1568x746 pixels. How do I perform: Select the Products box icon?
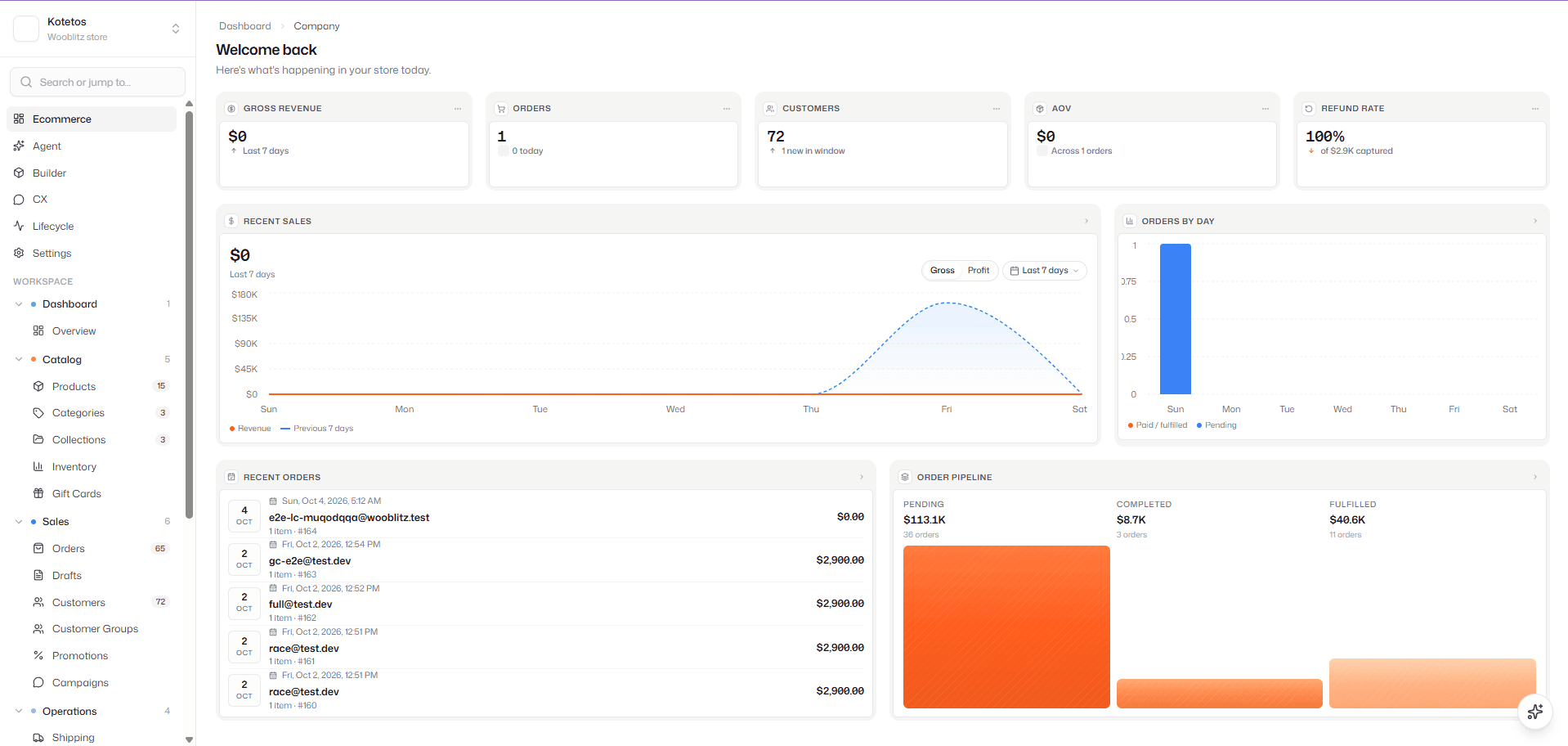[x=38, y=386]
